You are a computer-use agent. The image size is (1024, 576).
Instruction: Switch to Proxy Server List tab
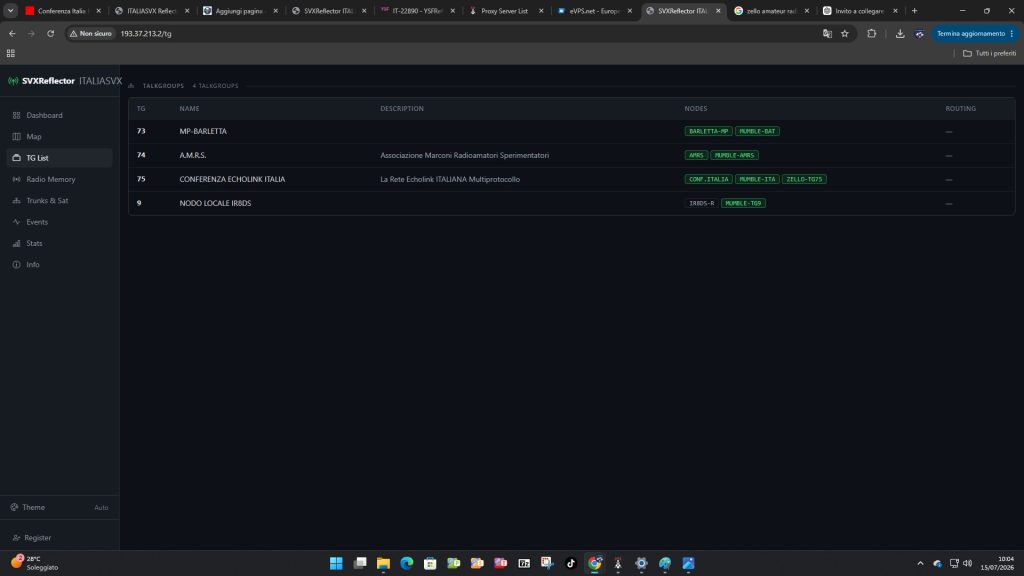(x=505, y=10)
